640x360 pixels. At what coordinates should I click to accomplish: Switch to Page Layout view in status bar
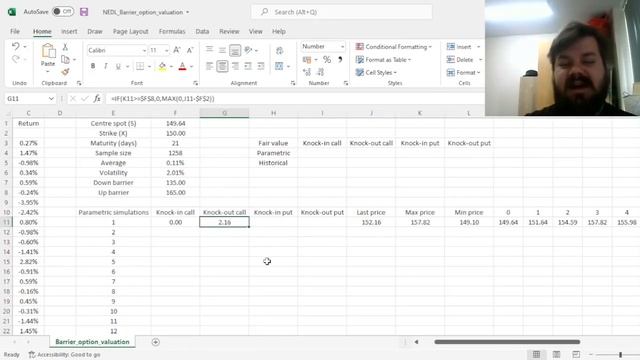click(556, 354)
